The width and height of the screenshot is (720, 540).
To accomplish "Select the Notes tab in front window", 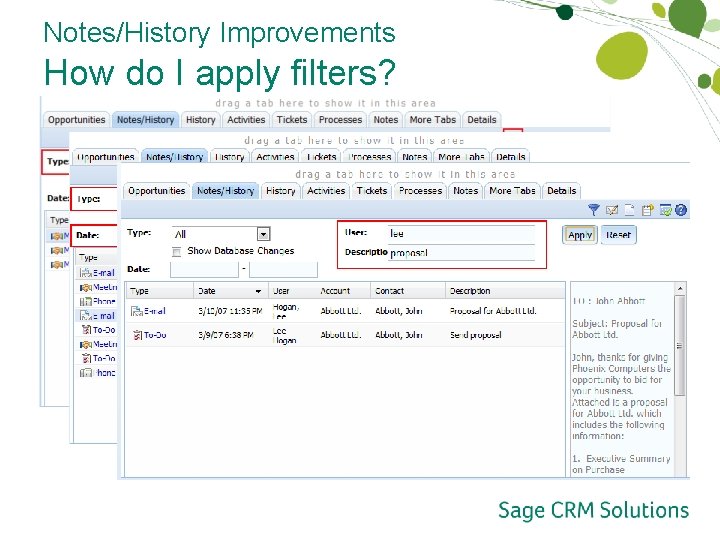I will (x=465, y=191).
